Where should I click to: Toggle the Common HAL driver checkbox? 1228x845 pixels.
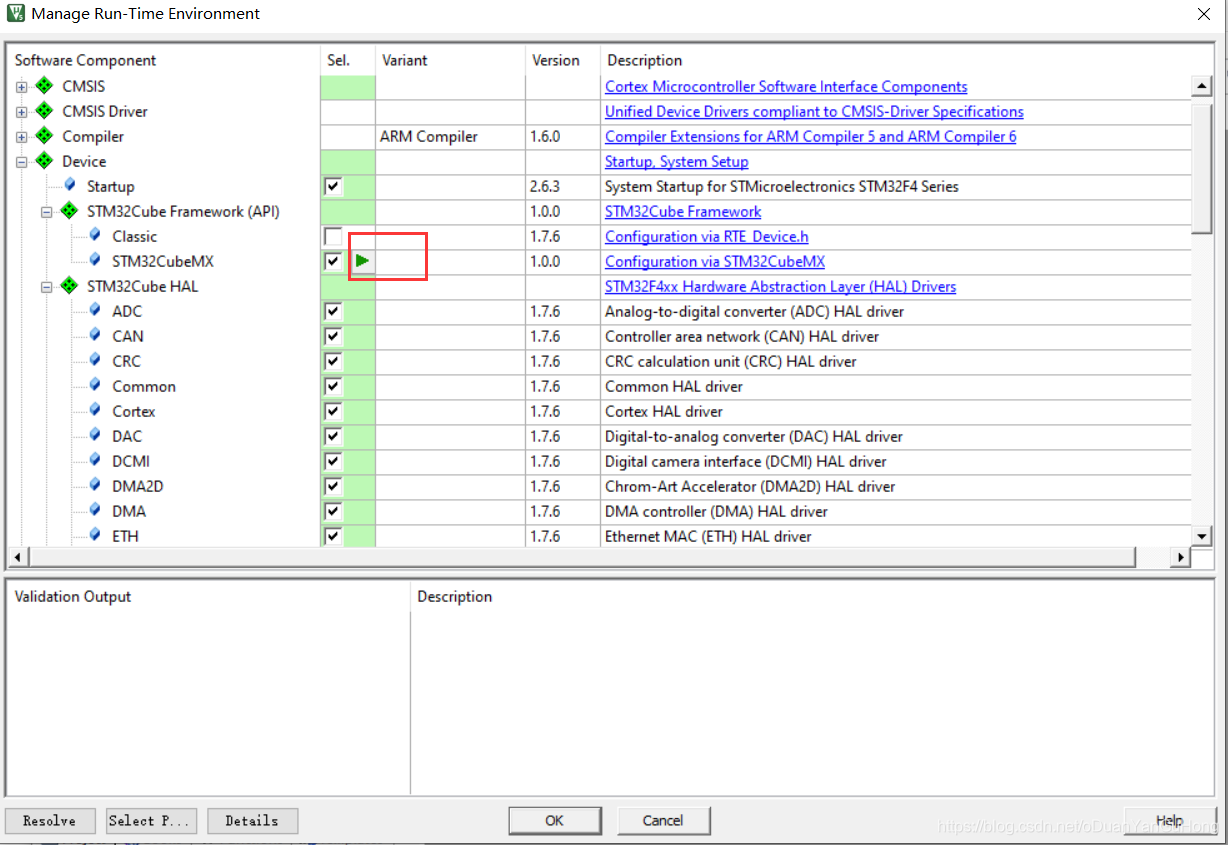click(333, 386)
